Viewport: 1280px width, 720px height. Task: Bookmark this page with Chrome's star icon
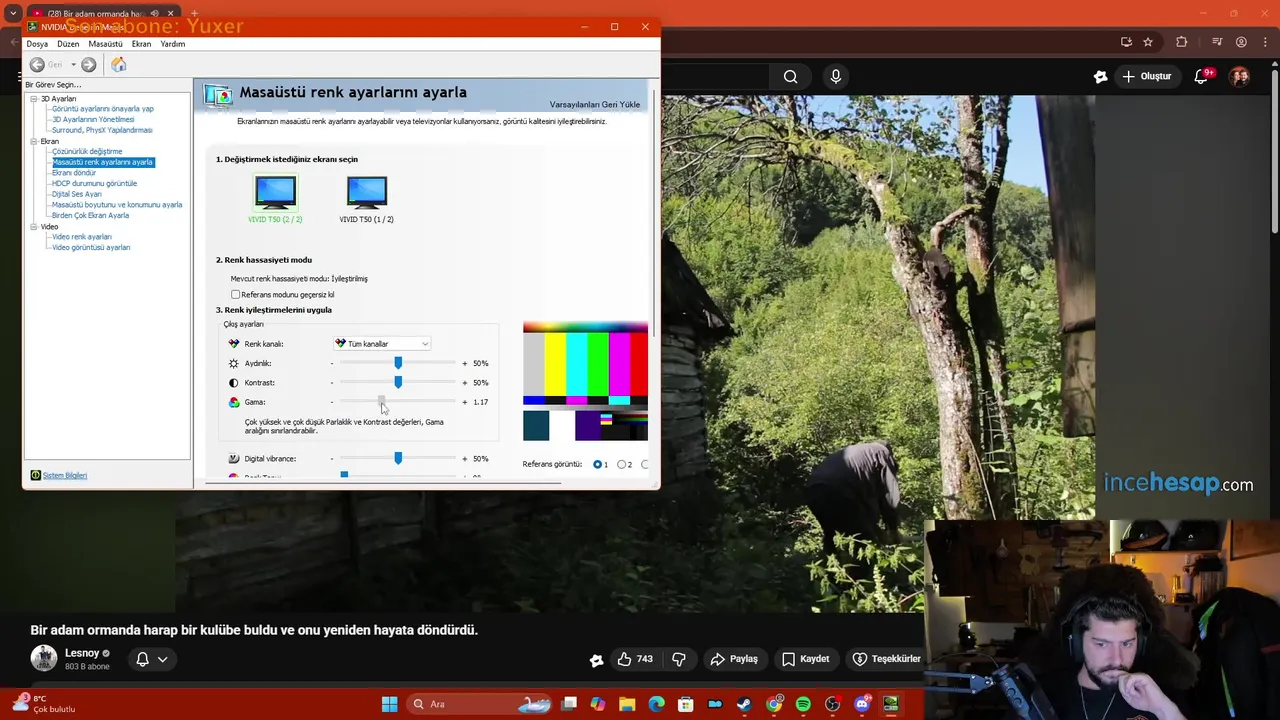click(1148, 42)
